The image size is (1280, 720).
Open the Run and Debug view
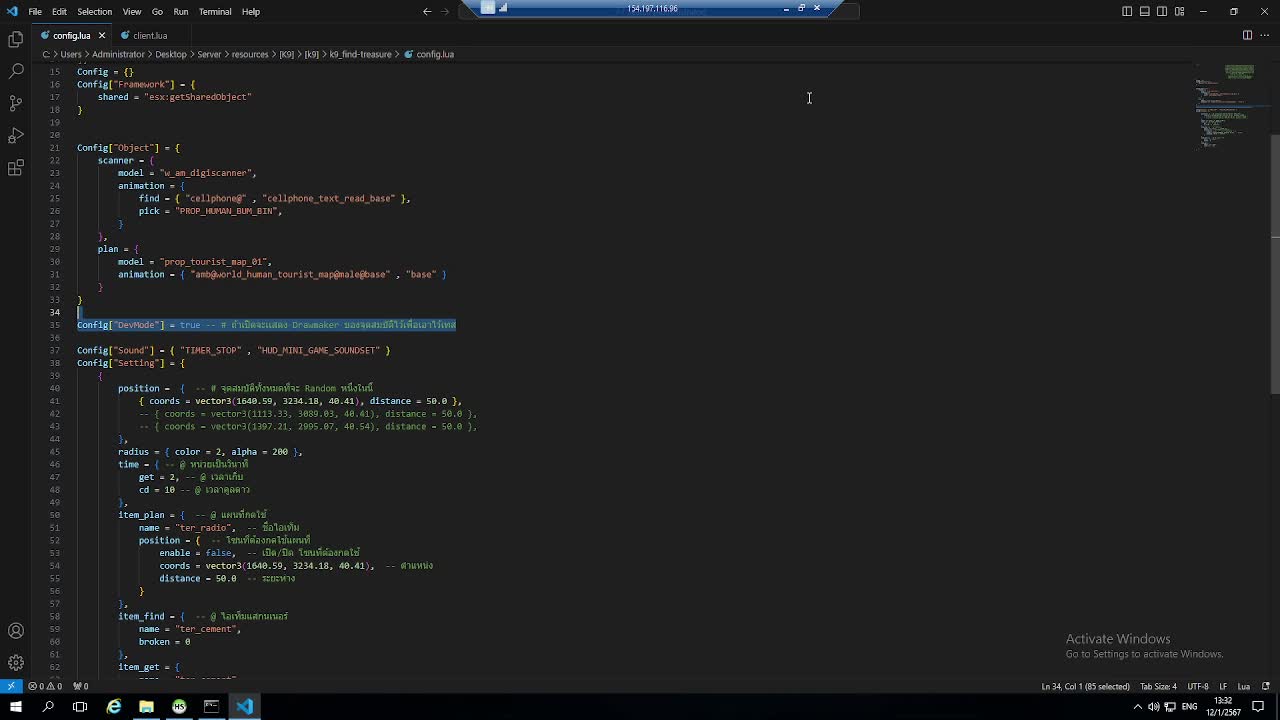point(15,135)
